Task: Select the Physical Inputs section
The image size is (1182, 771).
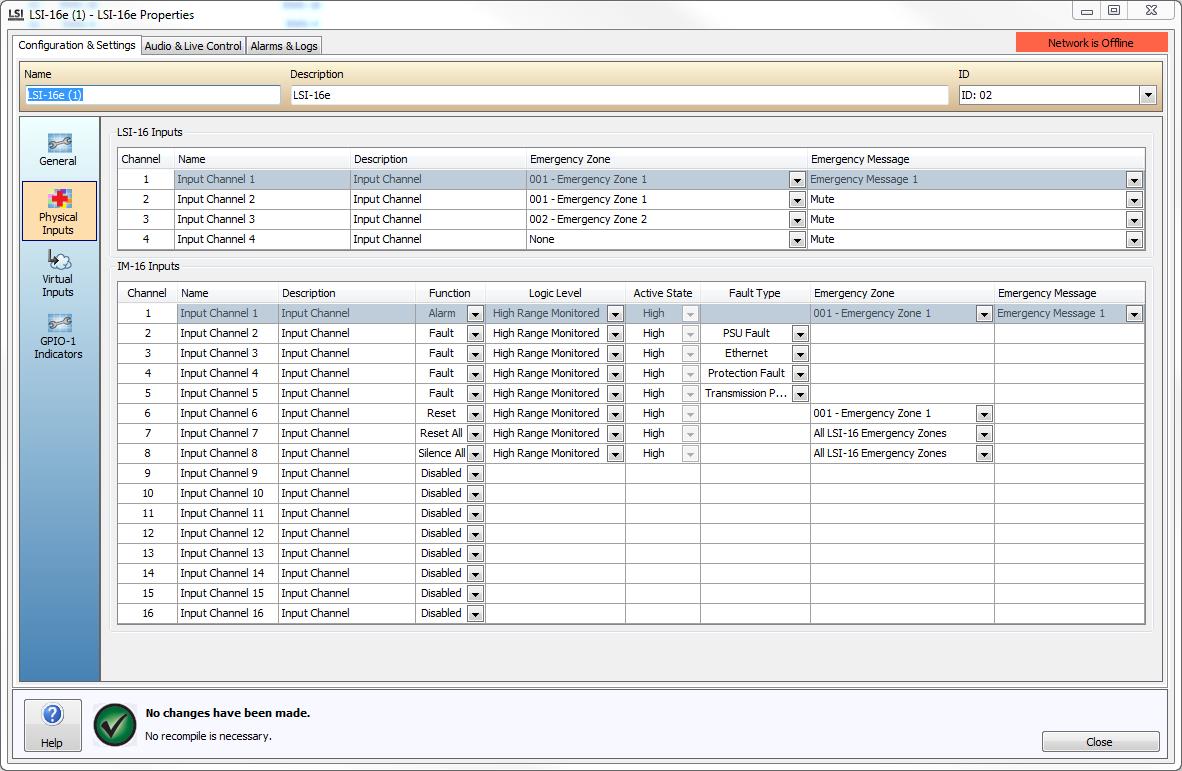Action: [59, 211]
